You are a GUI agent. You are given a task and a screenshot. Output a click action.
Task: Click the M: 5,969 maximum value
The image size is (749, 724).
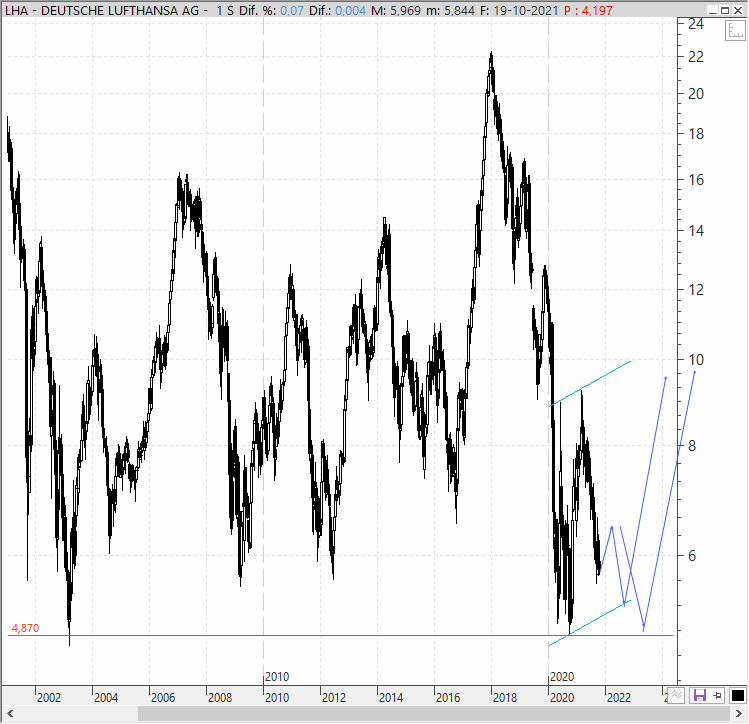tap(396, 10)
